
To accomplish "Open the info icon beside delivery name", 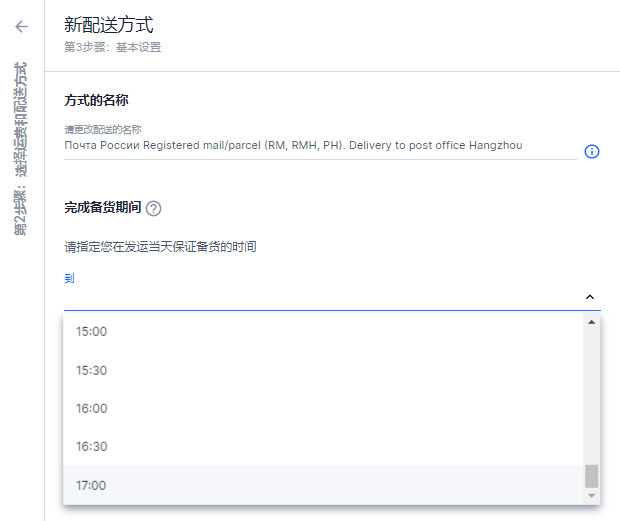I will pos(592,151).
